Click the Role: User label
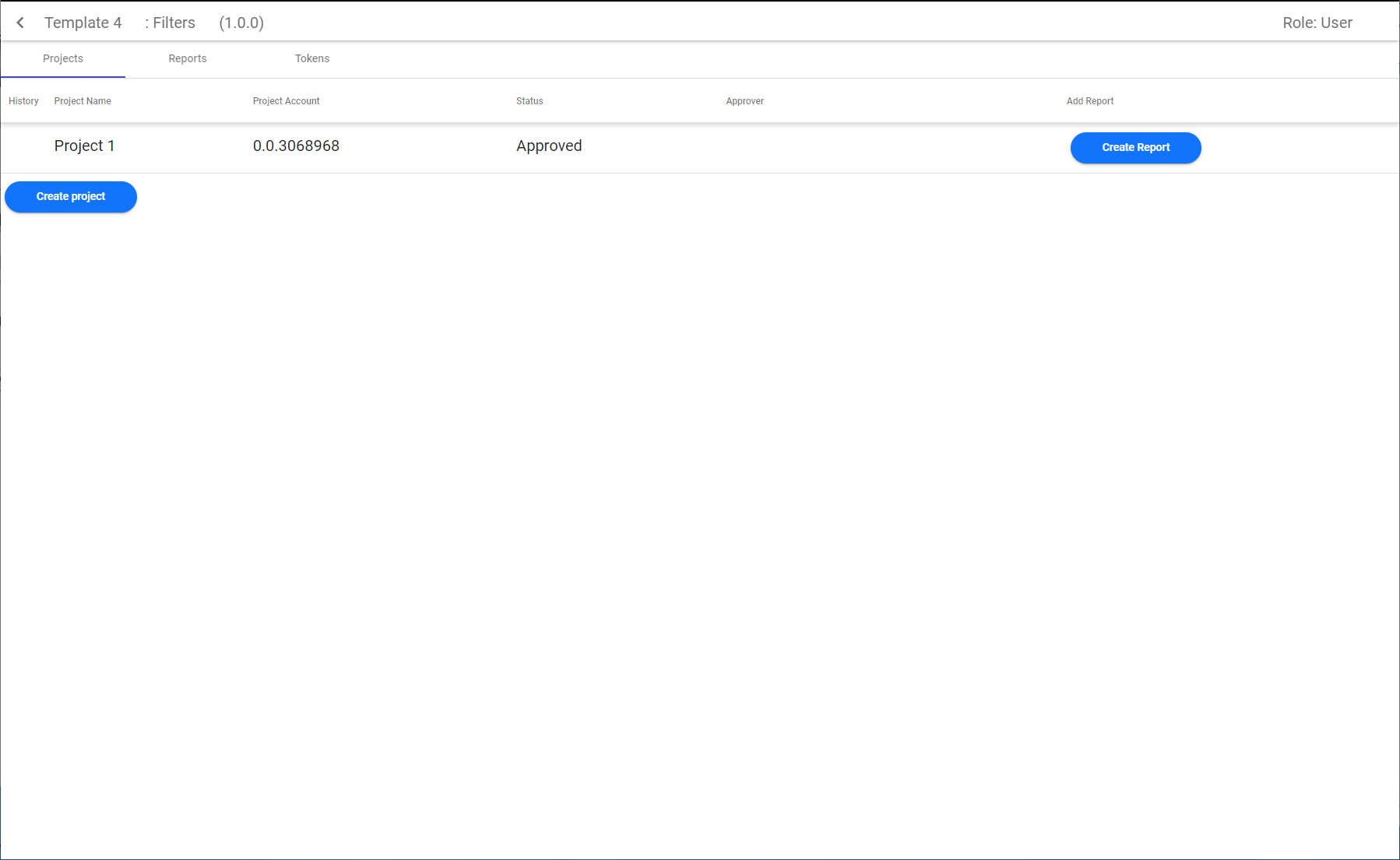Viewport: 1400px width, 860px height. [x=1317, y=23]
